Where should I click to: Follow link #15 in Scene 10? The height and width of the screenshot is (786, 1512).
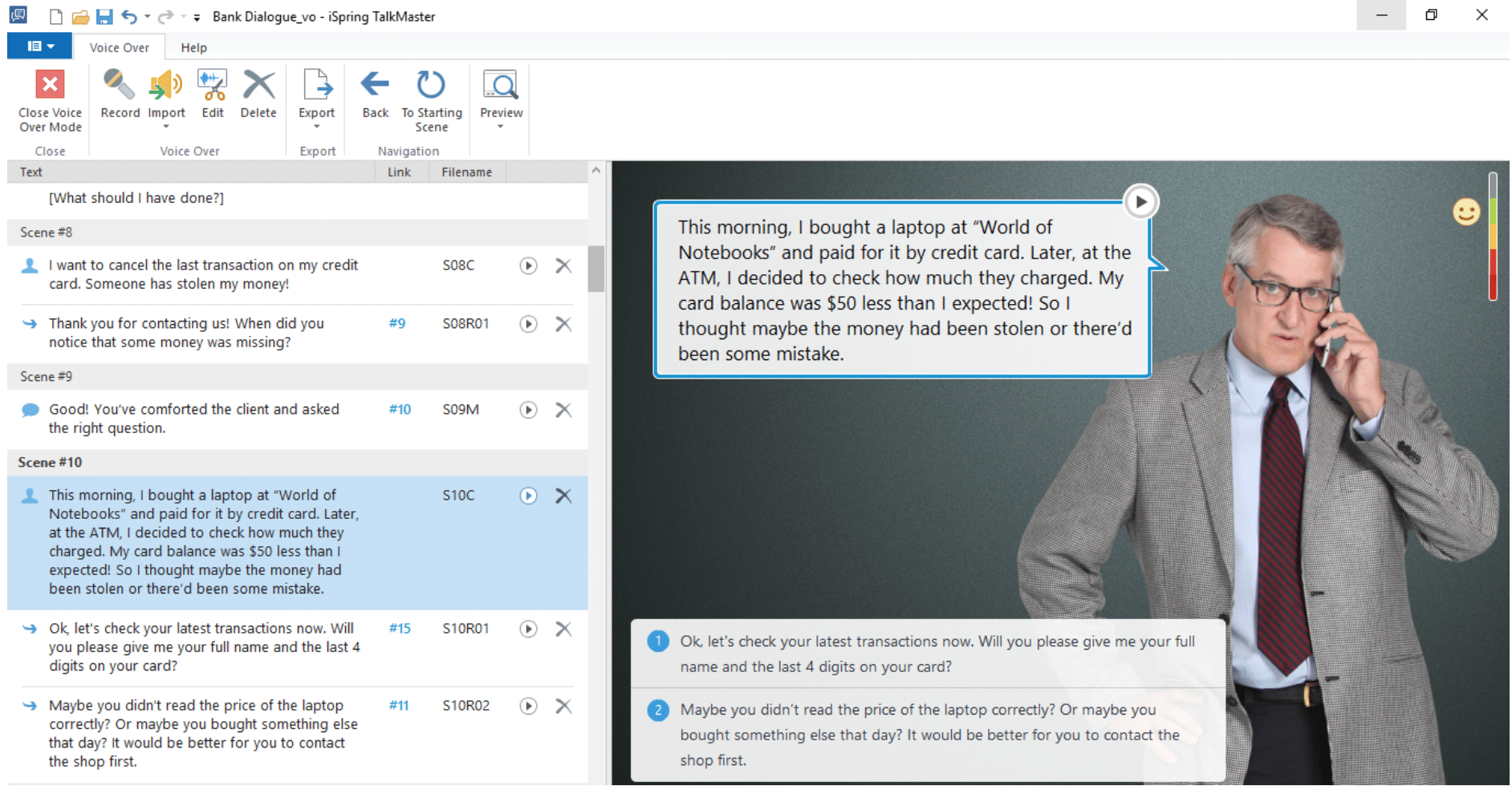coord(400,629)
